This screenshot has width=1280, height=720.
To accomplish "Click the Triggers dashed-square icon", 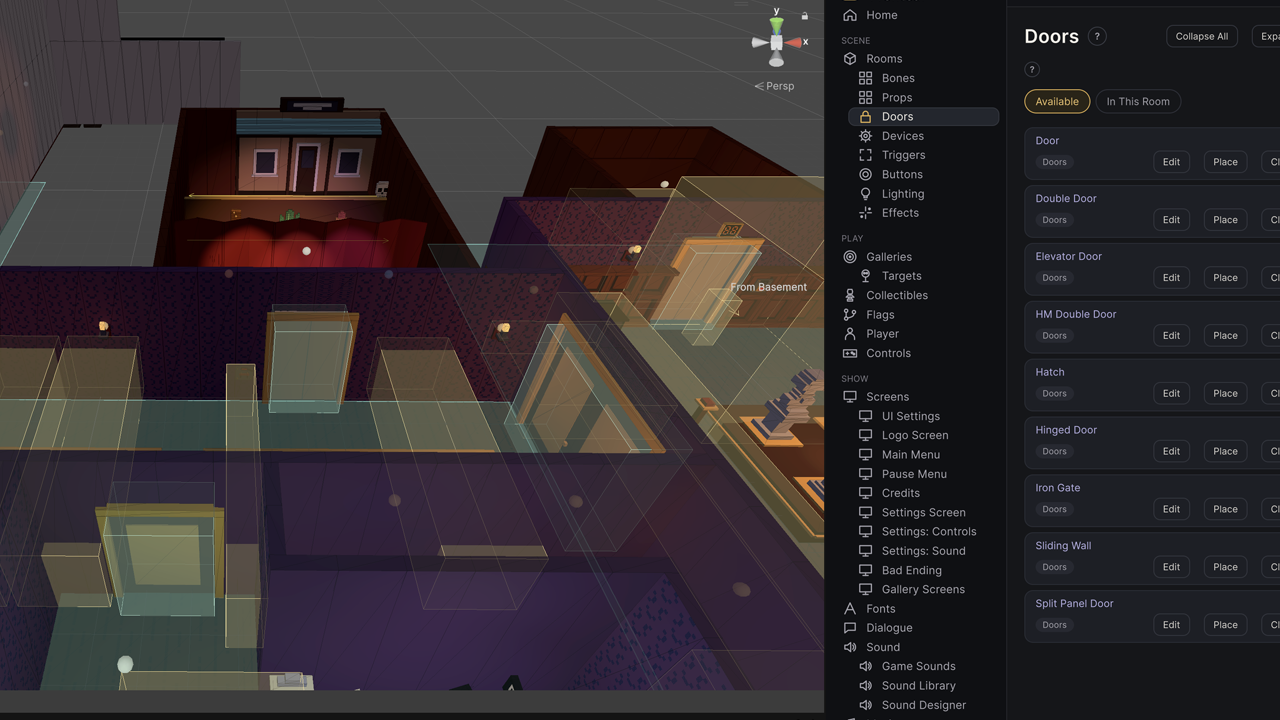I will pyautogui.click(x=866, y=155).
